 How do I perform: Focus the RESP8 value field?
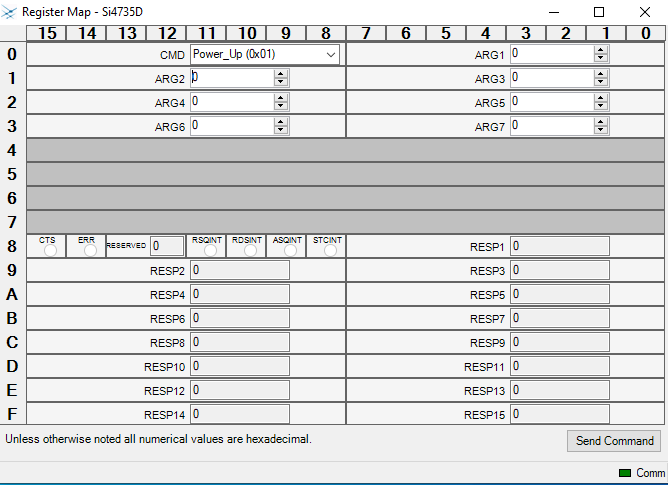click(x=240, y=342)
